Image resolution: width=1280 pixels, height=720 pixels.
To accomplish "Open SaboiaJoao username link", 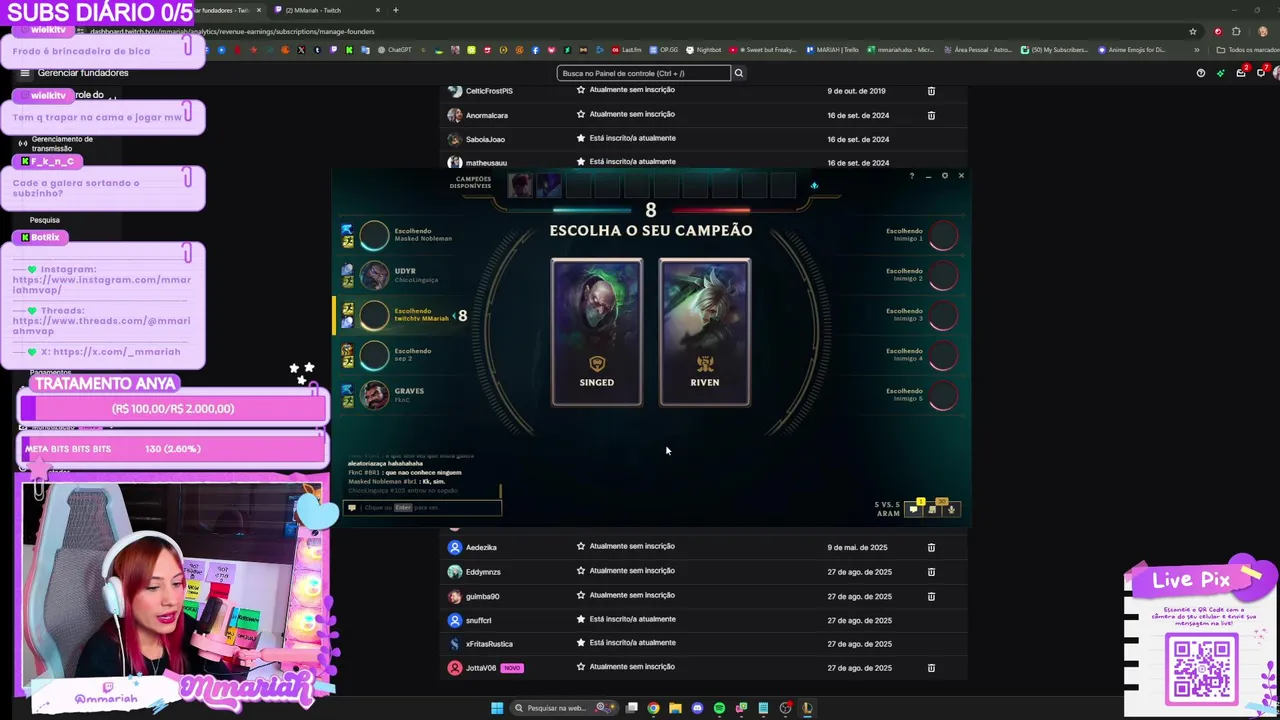I will tap(485, 139).
